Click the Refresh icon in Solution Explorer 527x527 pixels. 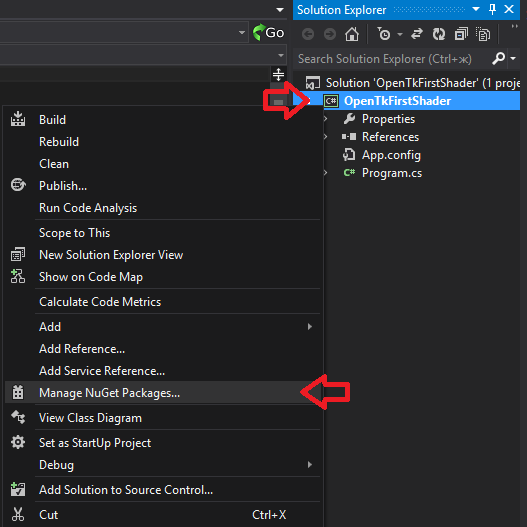[439, 34]
